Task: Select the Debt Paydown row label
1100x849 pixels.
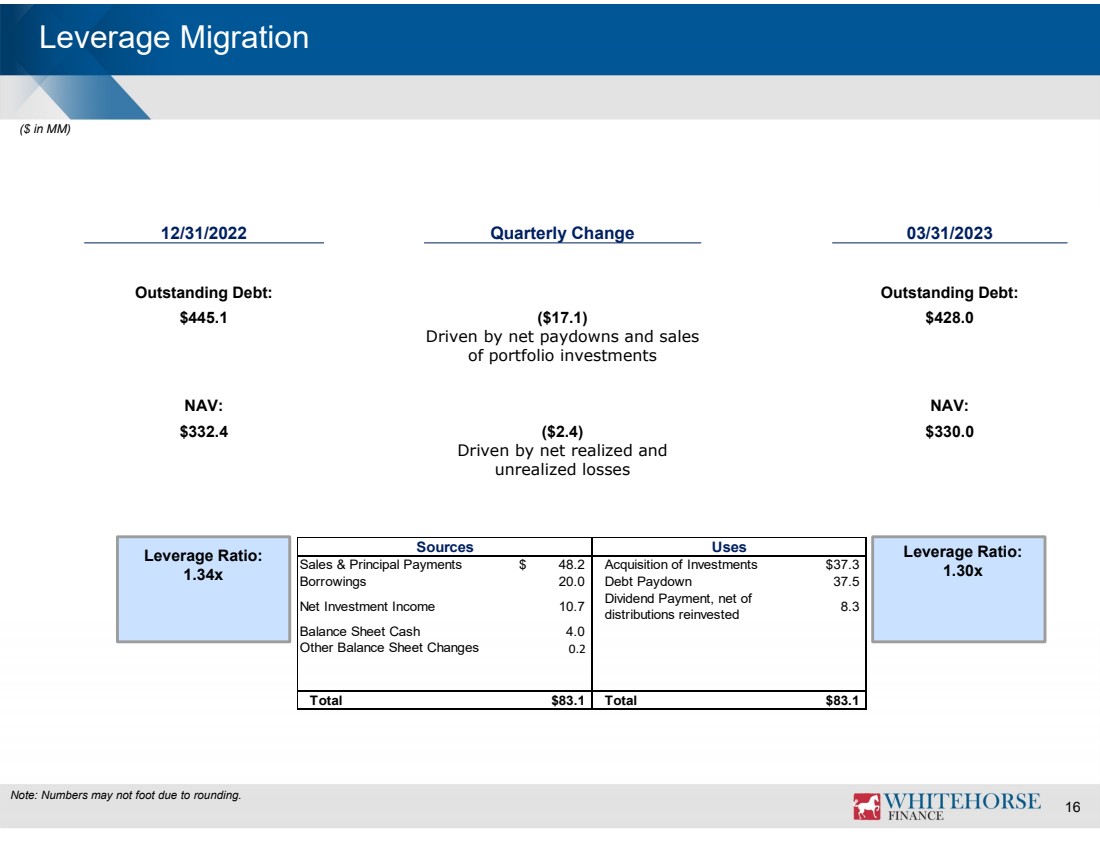Action: (648, 582)
